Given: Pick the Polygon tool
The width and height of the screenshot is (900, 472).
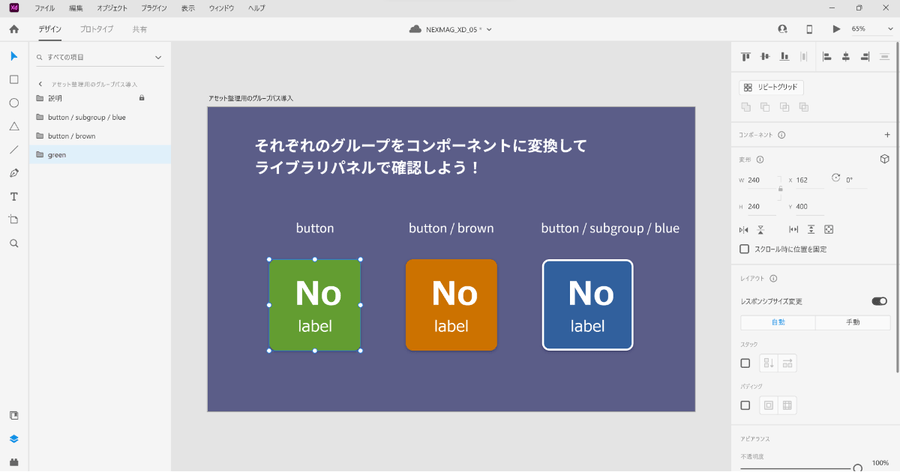Looking at the screenshot, I should click(x=14, y=127).
